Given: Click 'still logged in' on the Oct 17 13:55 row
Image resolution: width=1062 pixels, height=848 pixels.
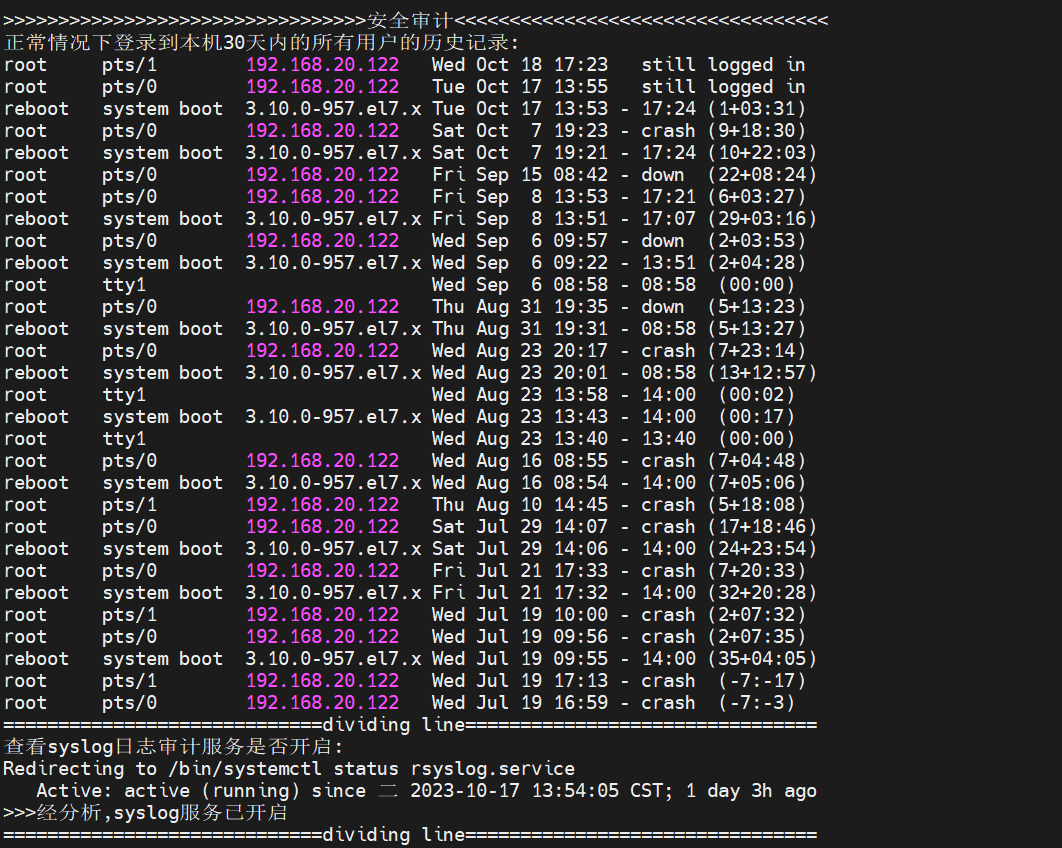Looking at the screenshot, I should click(x=723, y=87).
